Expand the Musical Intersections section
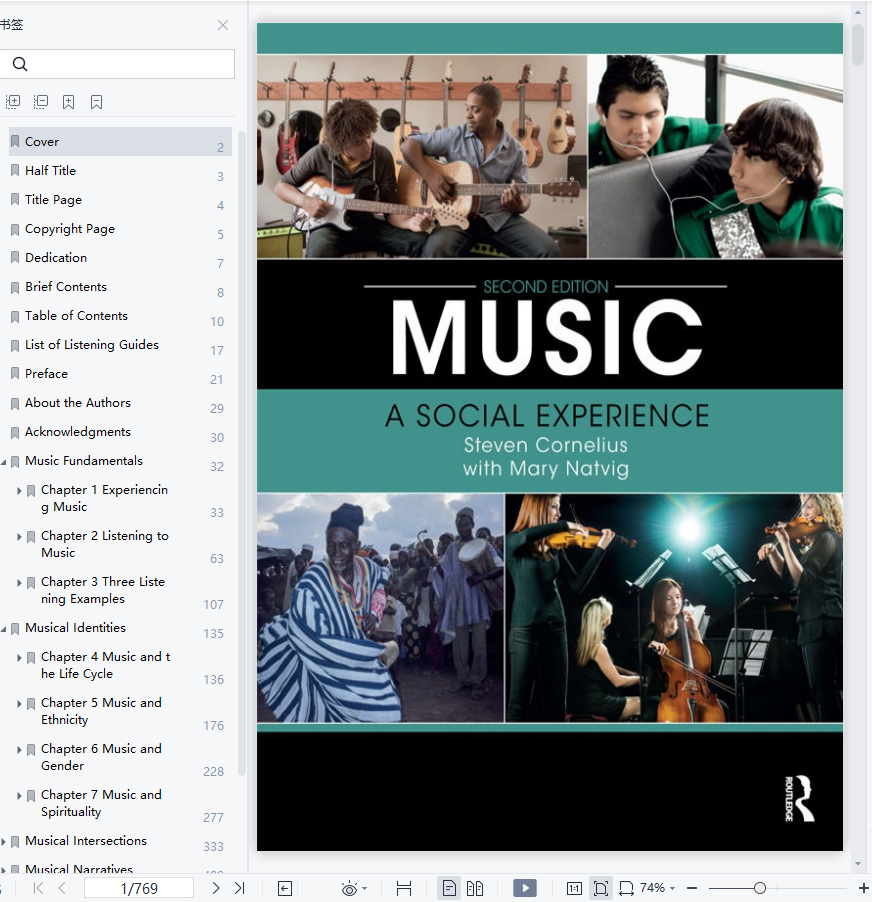The height and width of the screenshot is (902, 872). pyautogui.click(x=3, y=842)
